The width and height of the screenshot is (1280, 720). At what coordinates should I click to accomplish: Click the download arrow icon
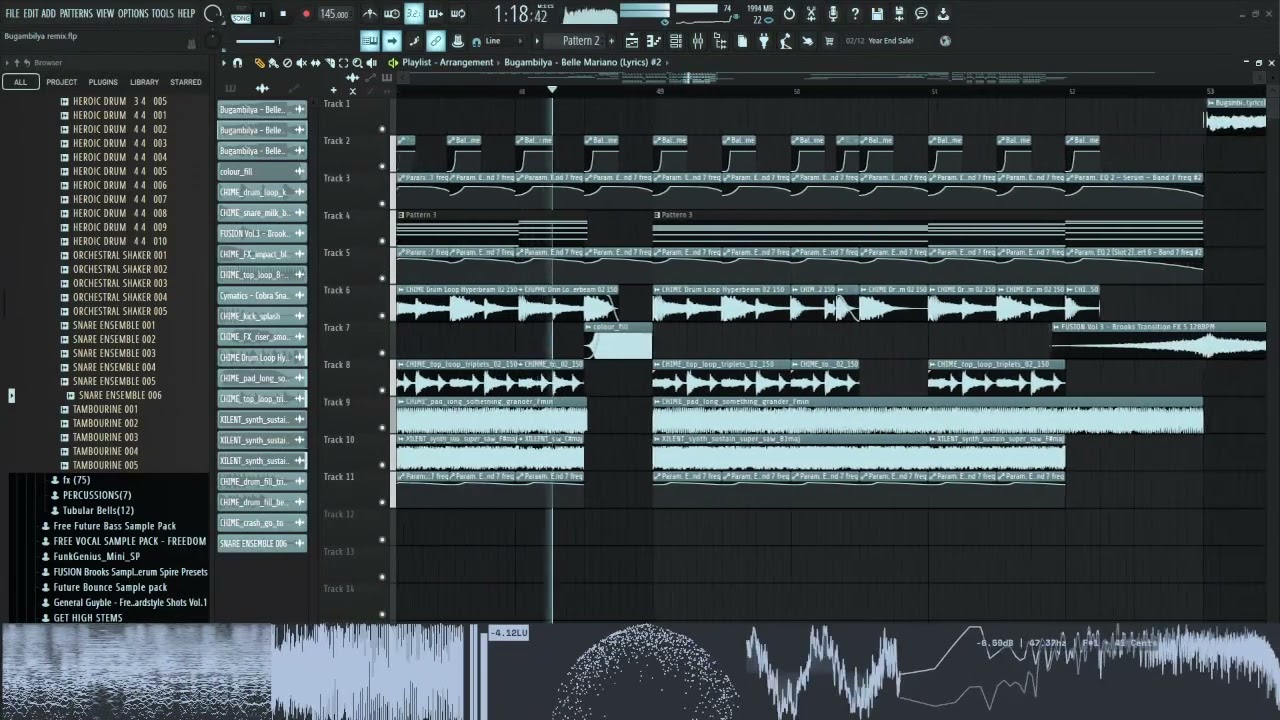[x=943, y=14]
